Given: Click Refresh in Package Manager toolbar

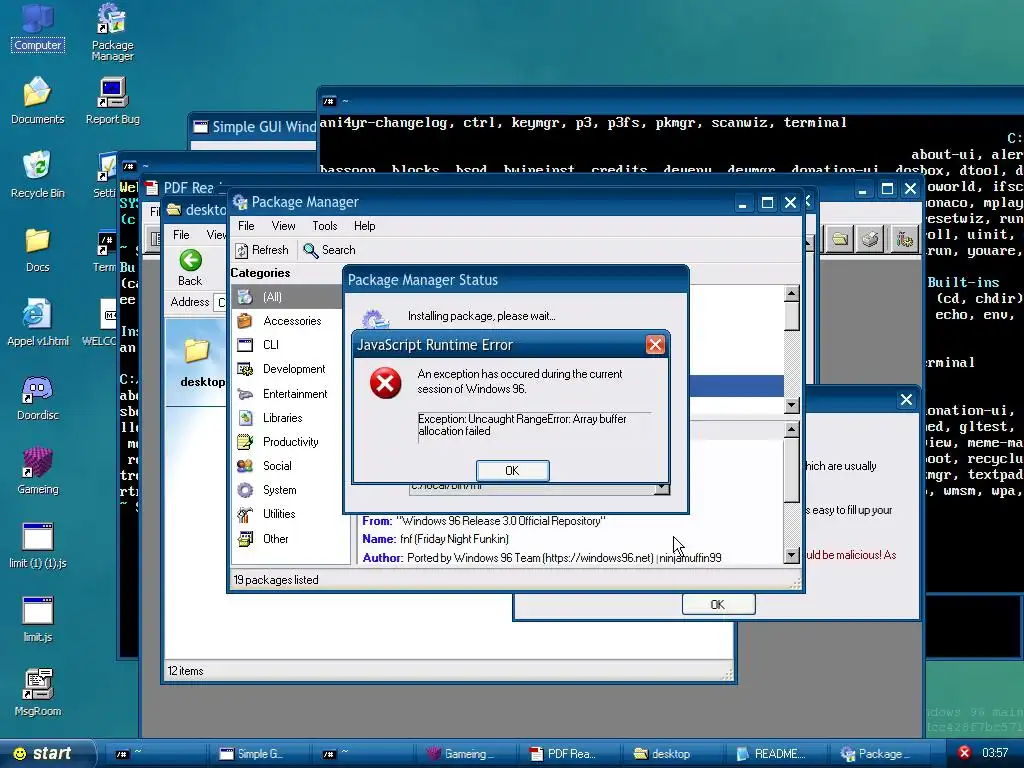Looking at the screenshot, I should pyautogui.click(x=262, y=250).
